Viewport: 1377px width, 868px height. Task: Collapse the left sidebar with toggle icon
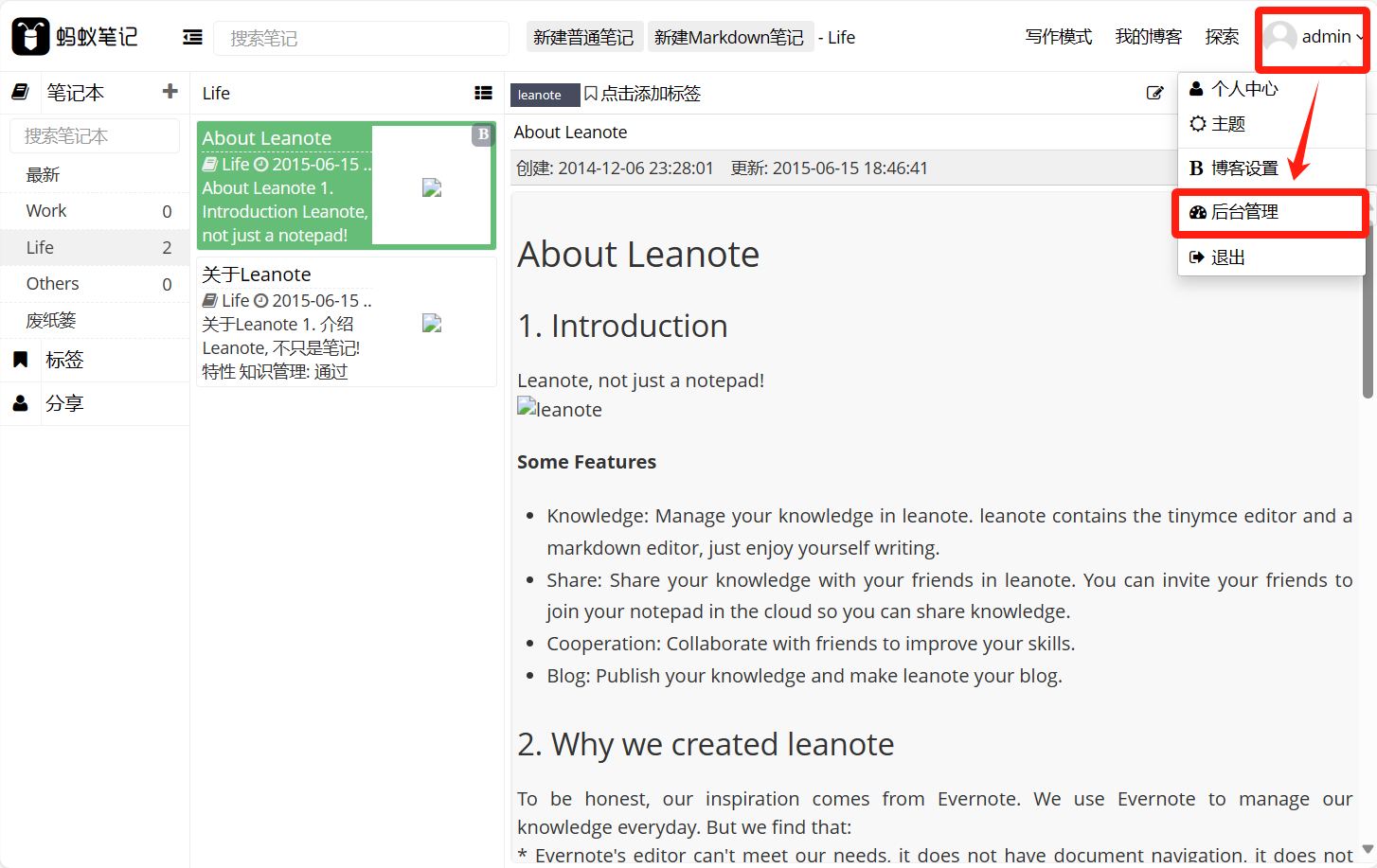pyautogui.click(x=192, y=37)
